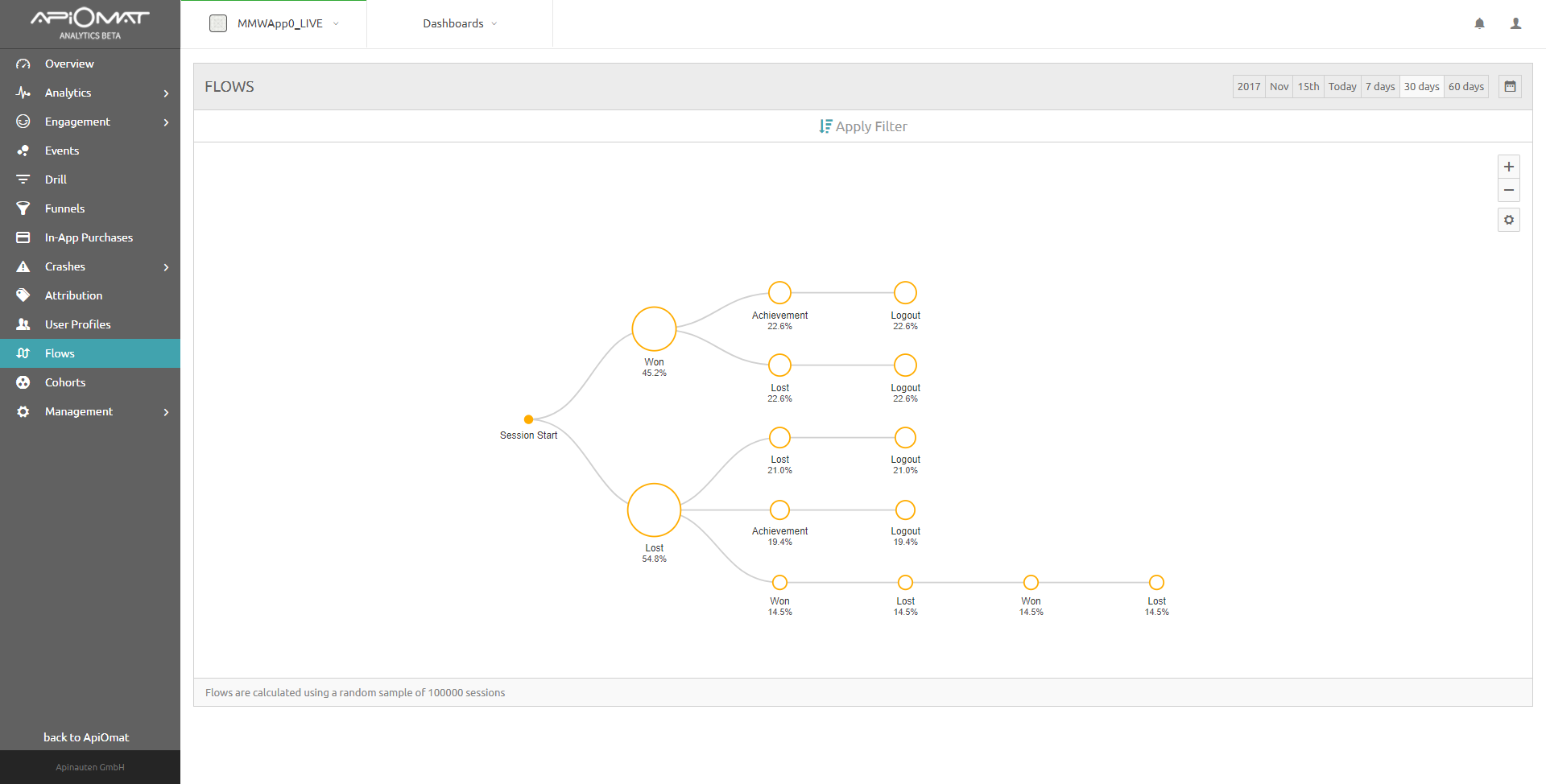Expand the Crashes submenu arrow
Viewport: 1546px width, 784px height.
pos(166,267)
